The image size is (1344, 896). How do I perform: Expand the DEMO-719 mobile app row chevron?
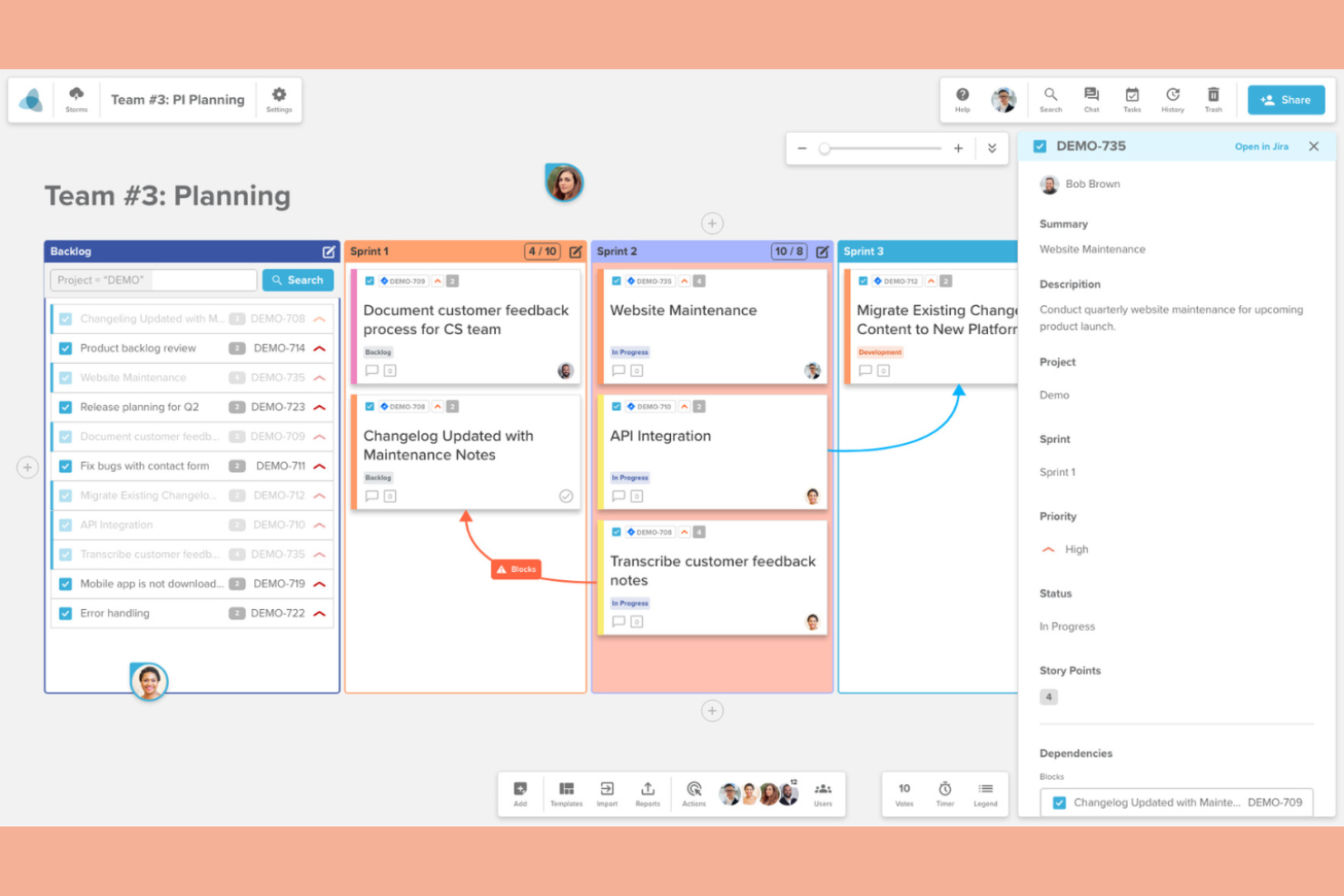320,585
